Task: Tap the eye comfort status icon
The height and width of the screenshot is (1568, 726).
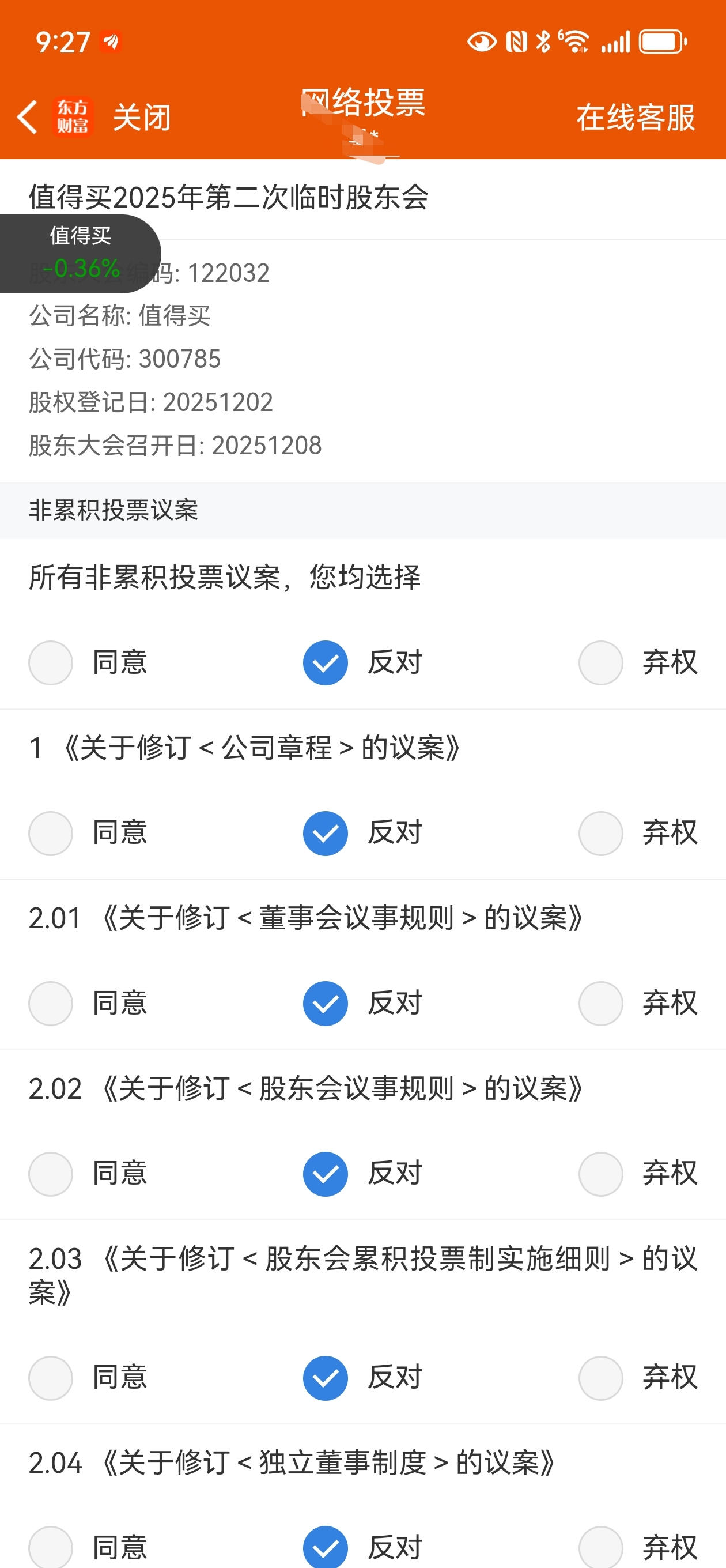Action: [x=481, y=42]
